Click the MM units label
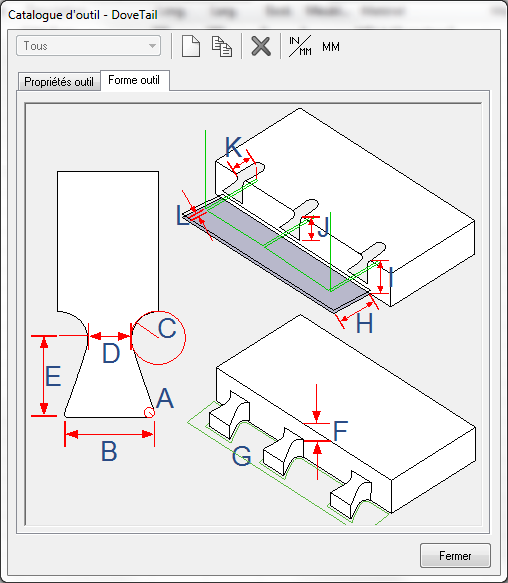508x583 pixels. click(331, 47)
